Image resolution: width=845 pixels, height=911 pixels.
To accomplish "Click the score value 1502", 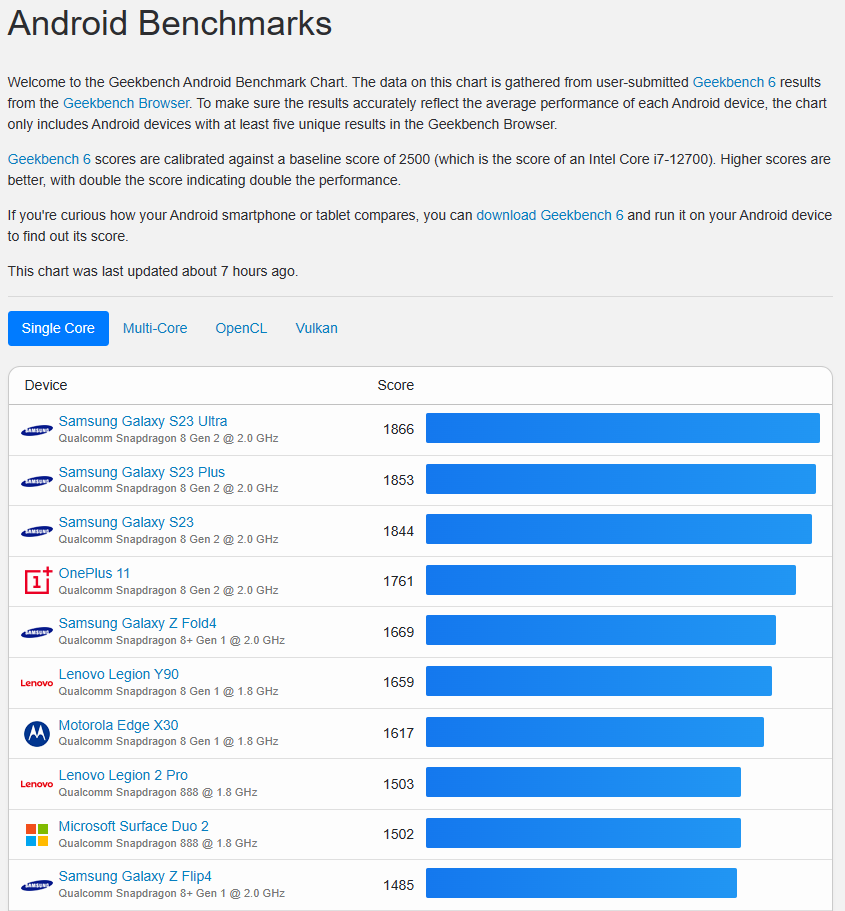I will point(399,834).
